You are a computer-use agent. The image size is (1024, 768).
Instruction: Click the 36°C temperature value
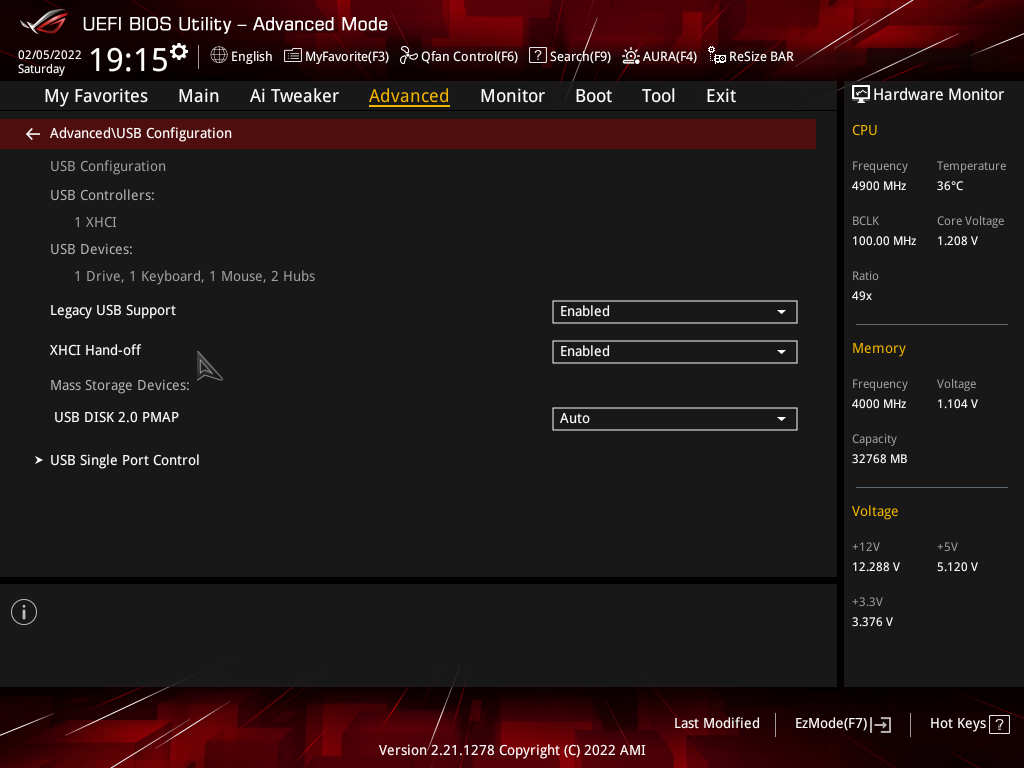[950, 185]
